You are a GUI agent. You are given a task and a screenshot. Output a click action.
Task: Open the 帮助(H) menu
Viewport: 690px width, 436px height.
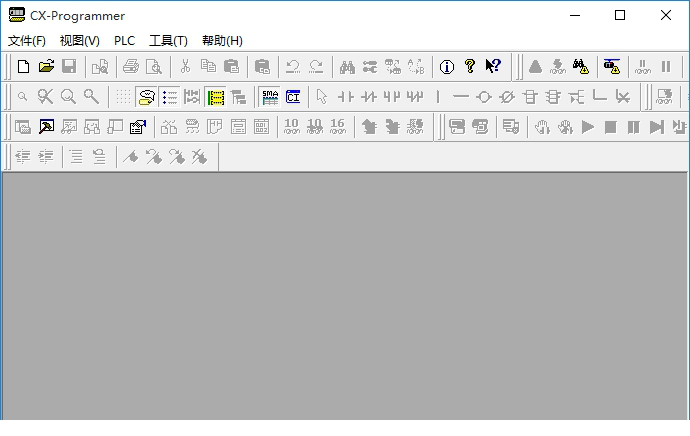222,41
